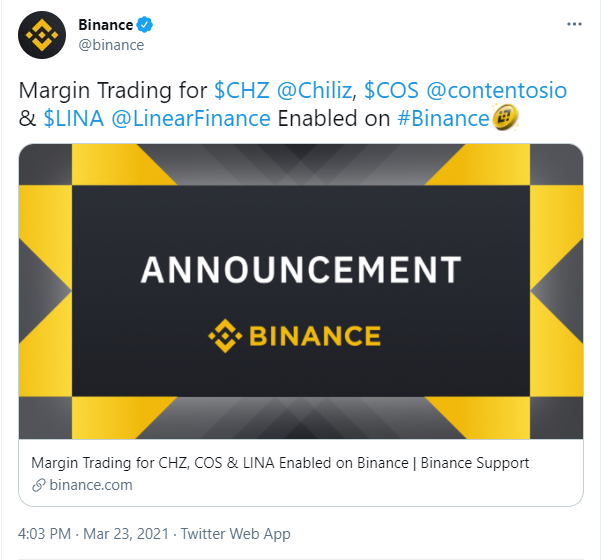Click the 4:03 PM Mar 23, 2021 timestamp
This screenshot has height=560, width=601.
[94, 534]
